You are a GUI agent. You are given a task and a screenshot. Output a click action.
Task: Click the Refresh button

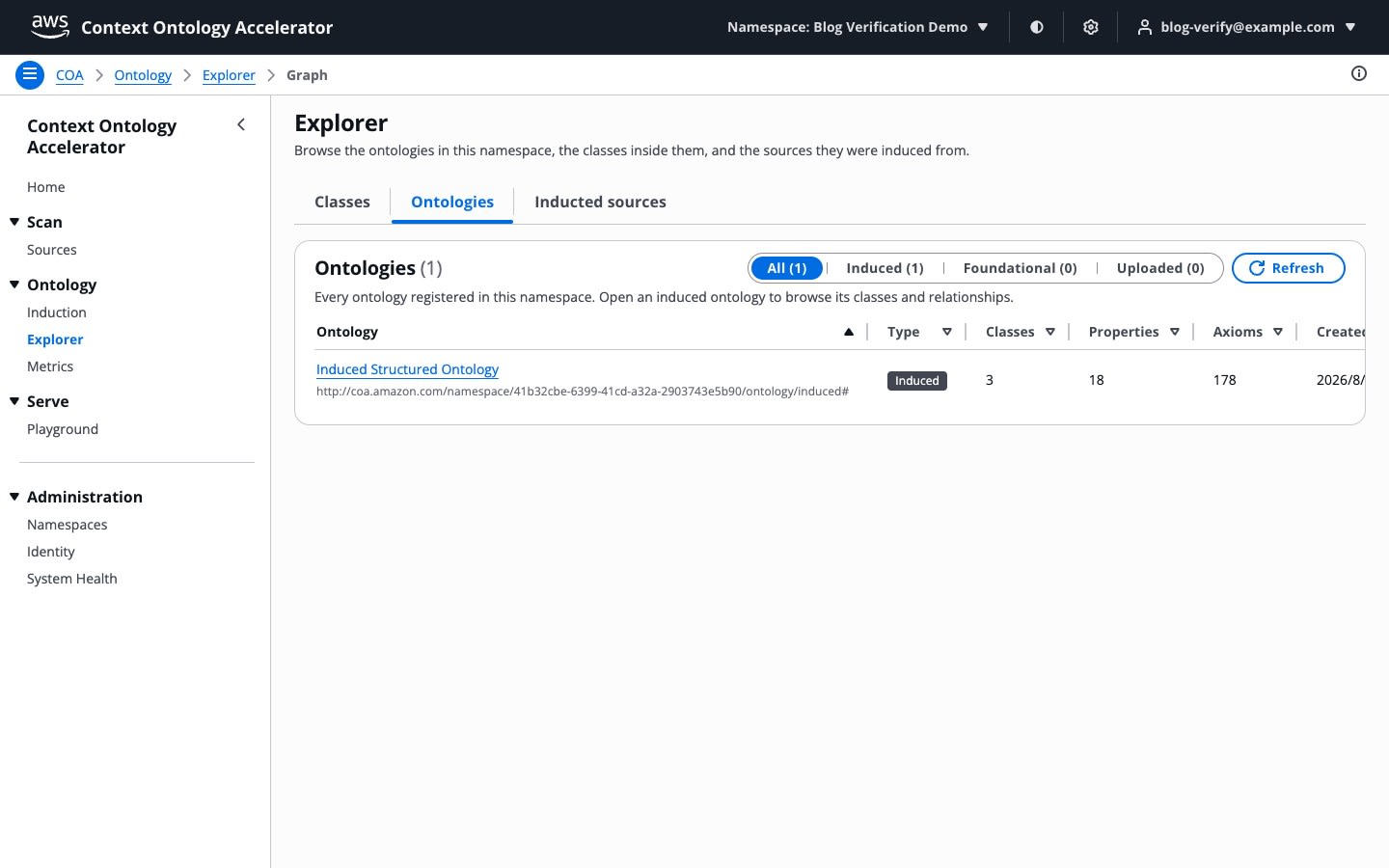click(1288, 268)
